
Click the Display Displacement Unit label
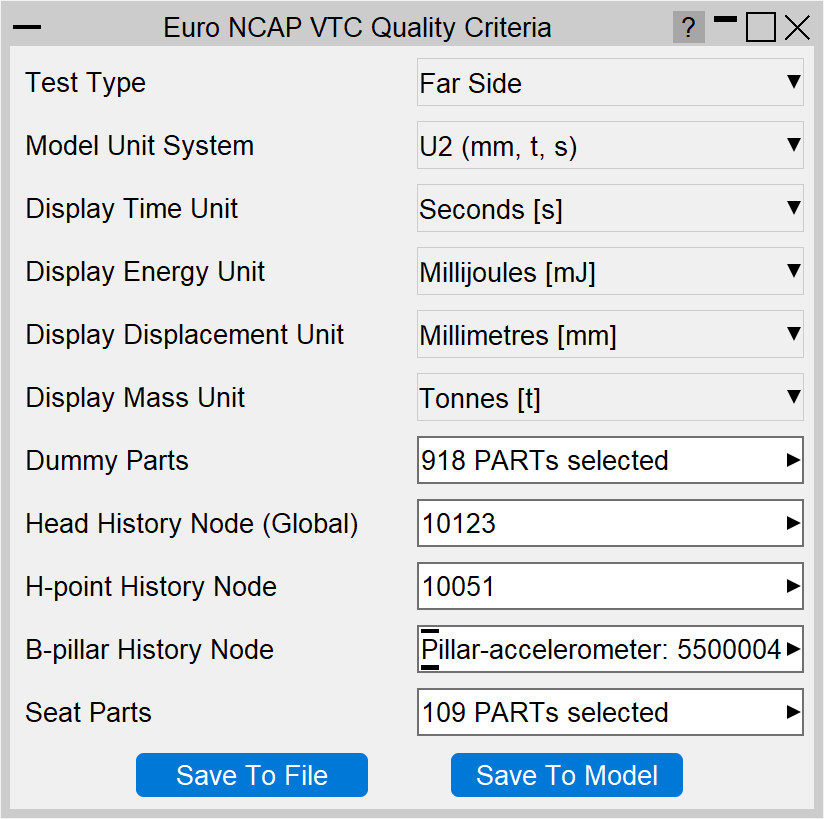click(184, 335)
